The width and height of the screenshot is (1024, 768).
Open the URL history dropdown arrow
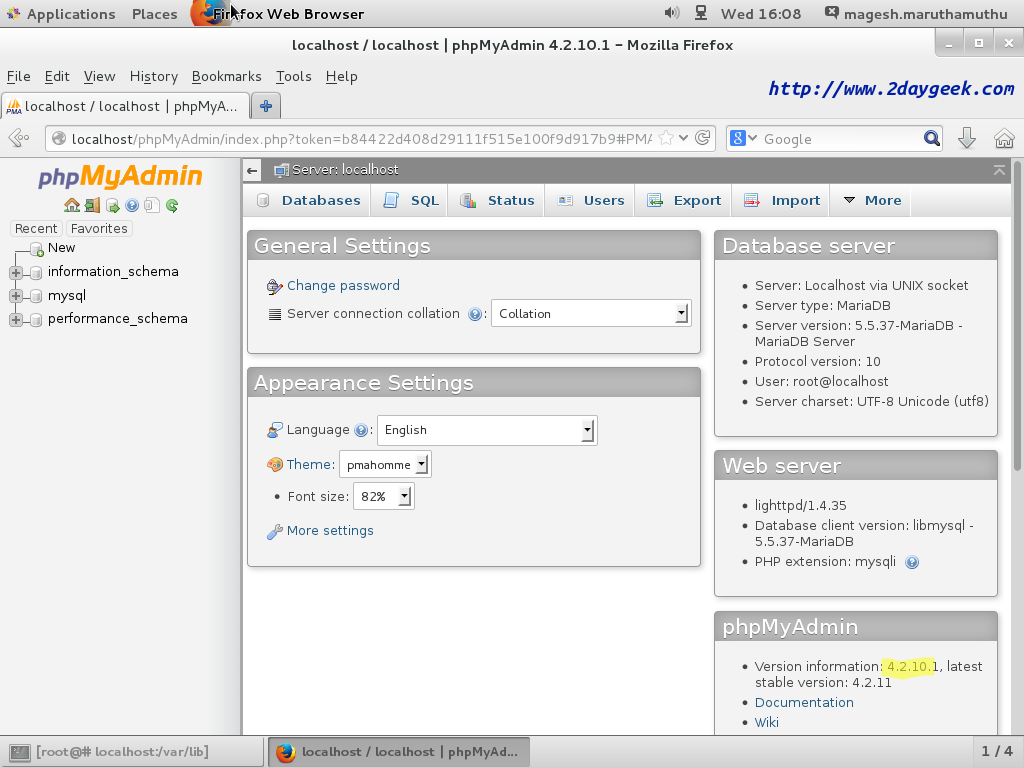683,138
